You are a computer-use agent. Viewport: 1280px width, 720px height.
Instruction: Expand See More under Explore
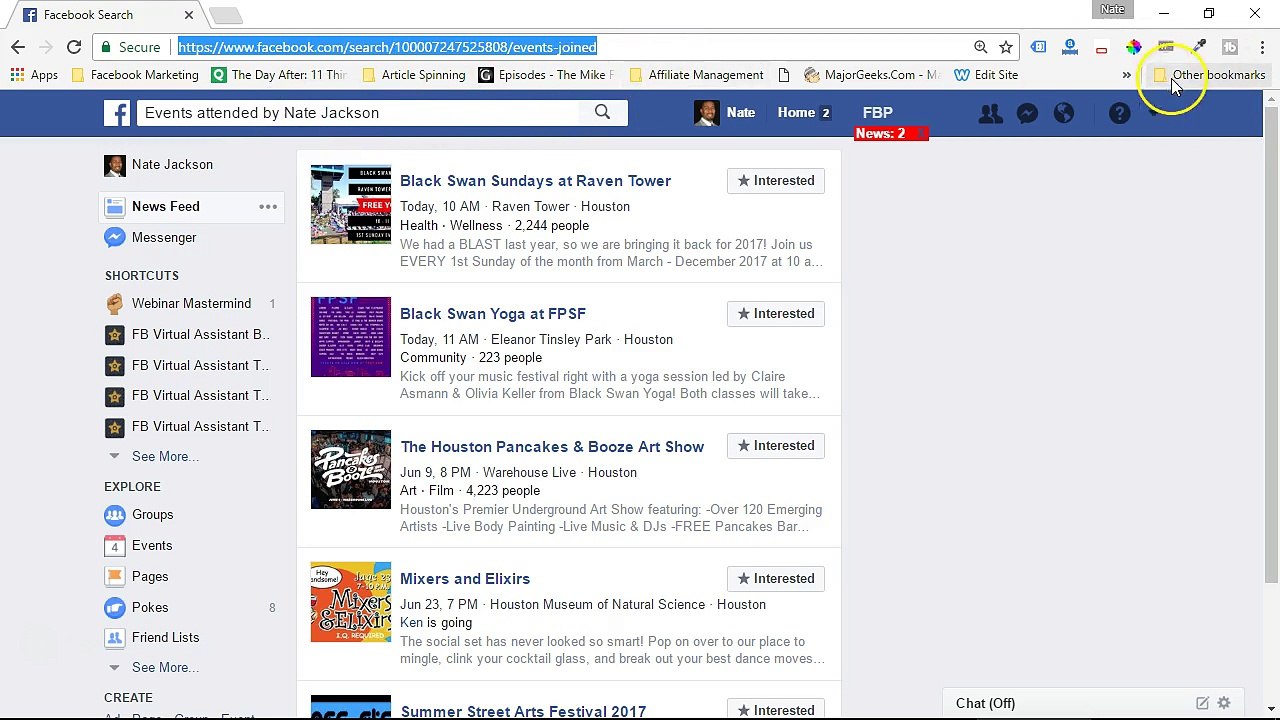165,668
